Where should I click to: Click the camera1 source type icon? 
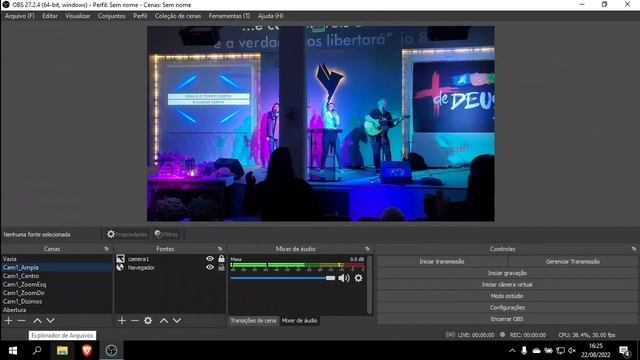(120, 259)
